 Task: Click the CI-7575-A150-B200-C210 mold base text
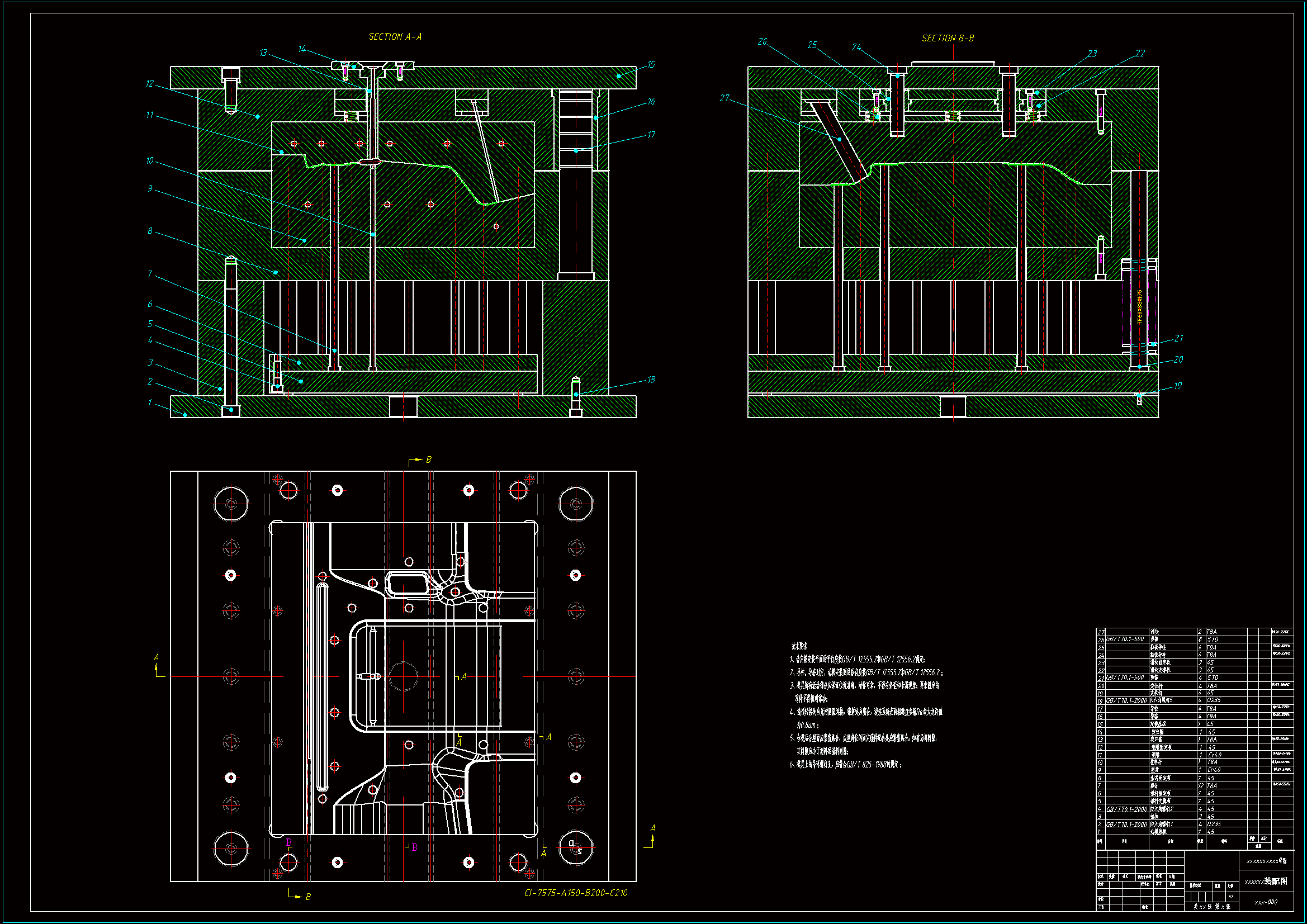pos(575,893)
